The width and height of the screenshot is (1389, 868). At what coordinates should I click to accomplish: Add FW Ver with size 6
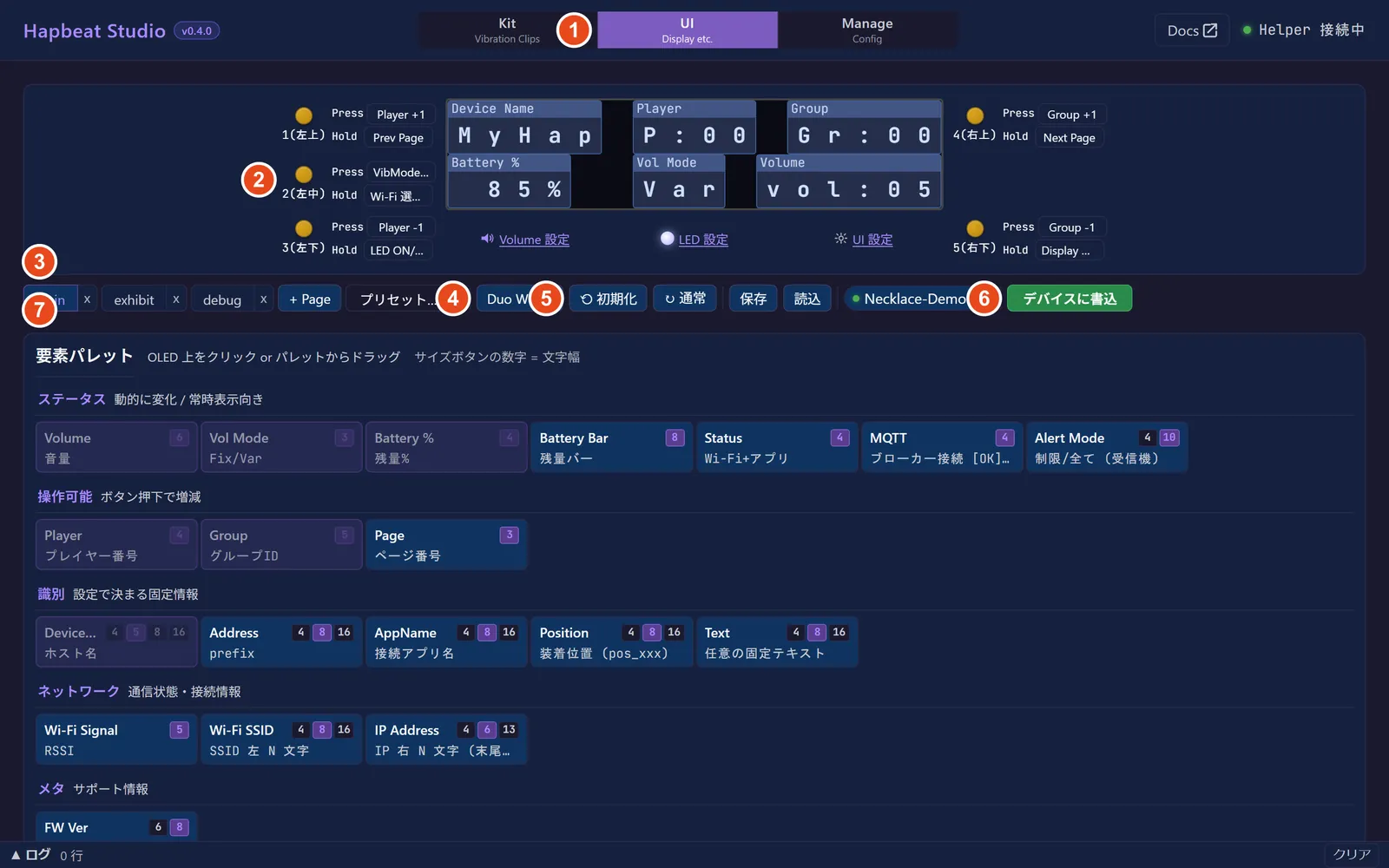coord(158,827)
